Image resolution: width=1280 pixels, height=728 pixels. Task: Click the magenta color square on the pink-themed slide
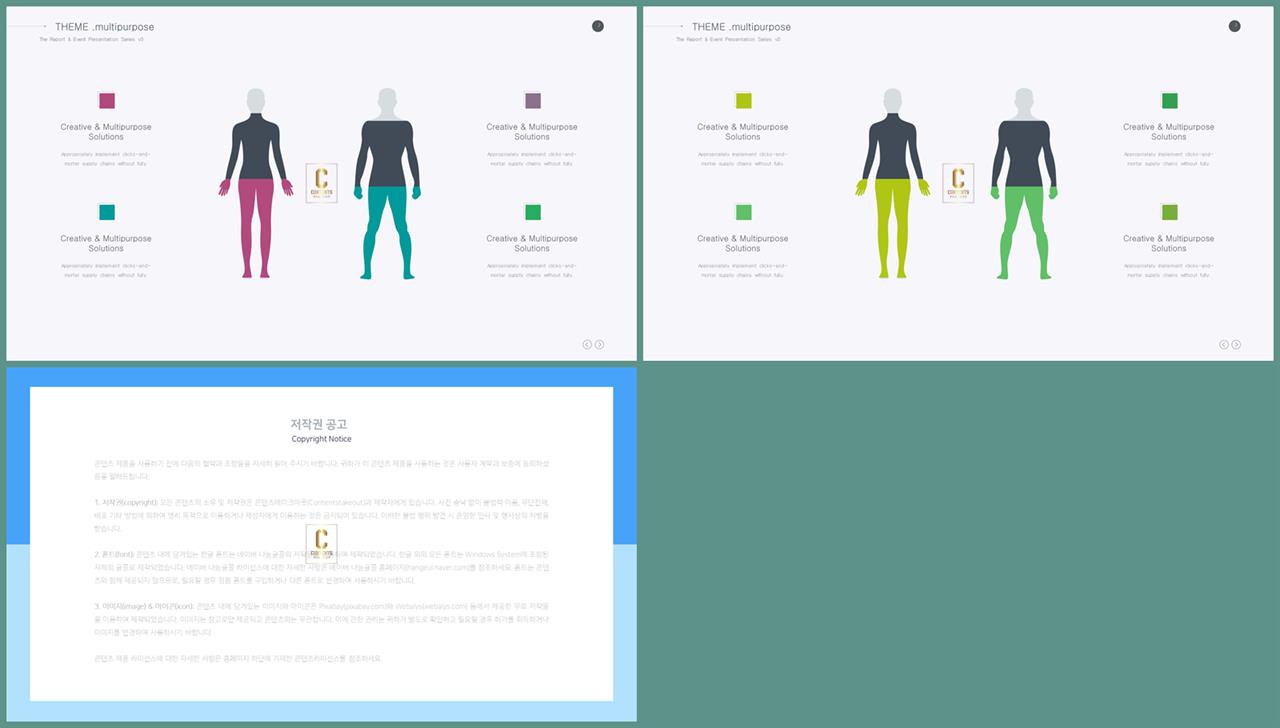point(107,100)
